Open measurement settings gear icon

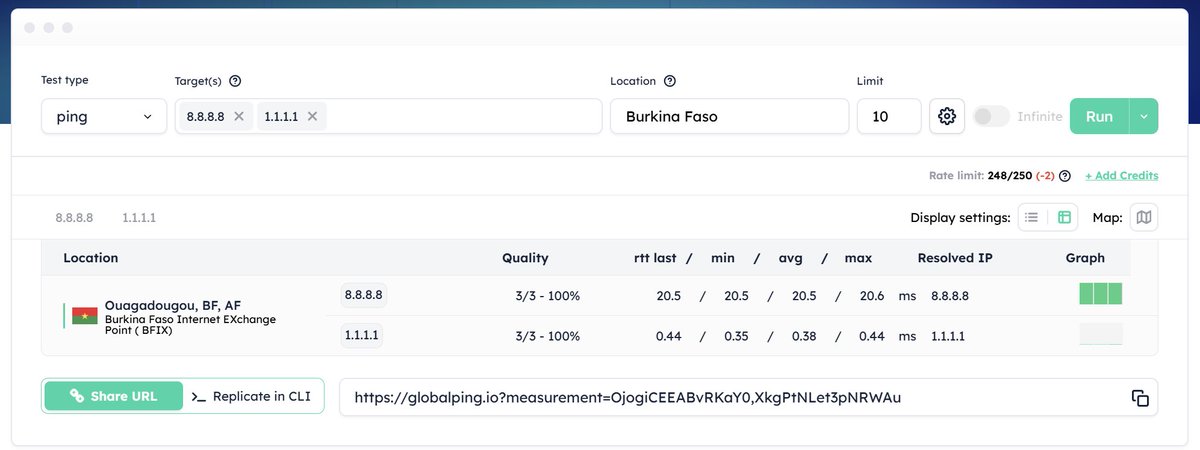947,116
